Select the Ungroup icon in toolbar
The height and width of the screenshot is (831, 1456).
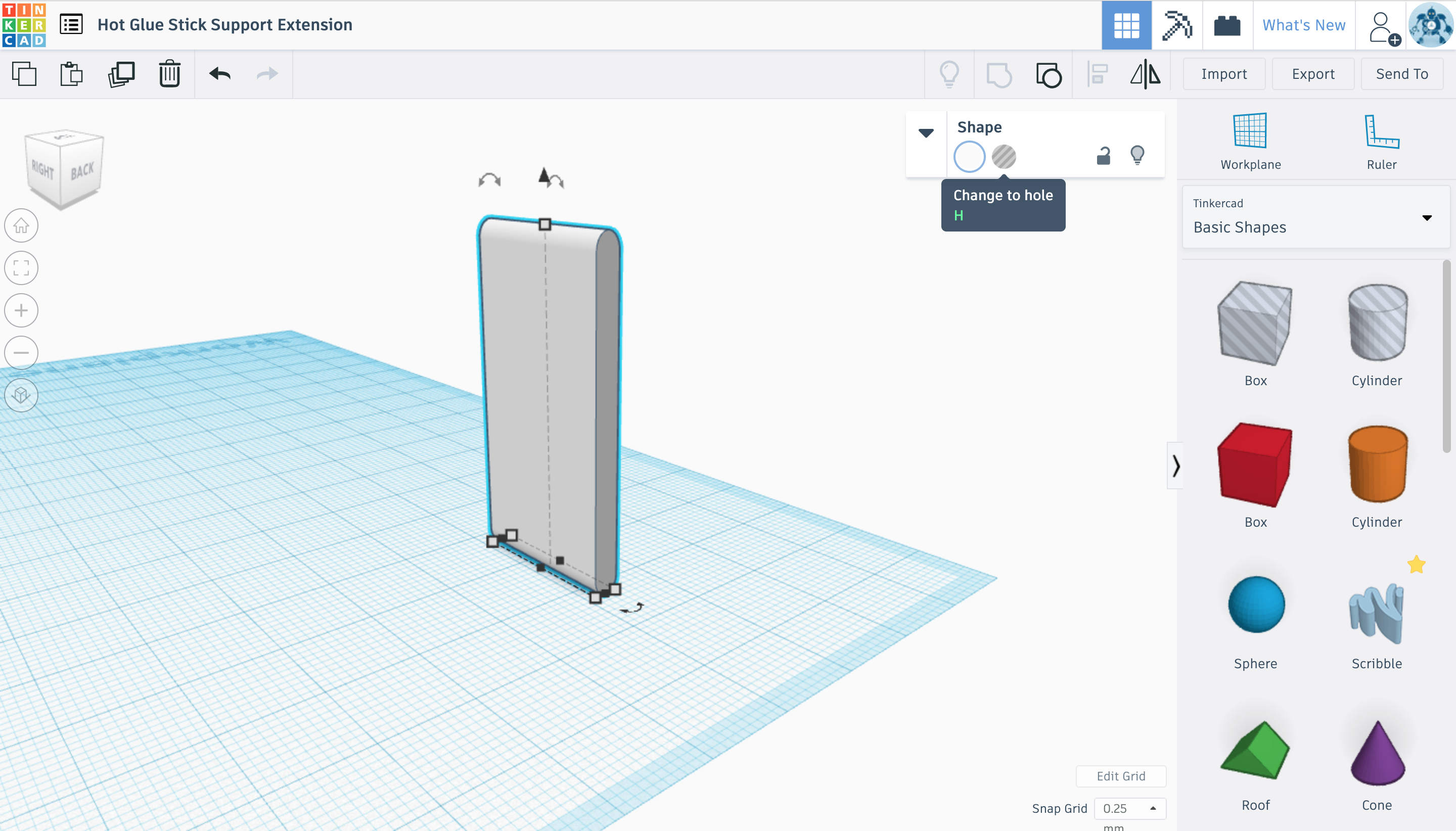click(x=1049, y=74)
